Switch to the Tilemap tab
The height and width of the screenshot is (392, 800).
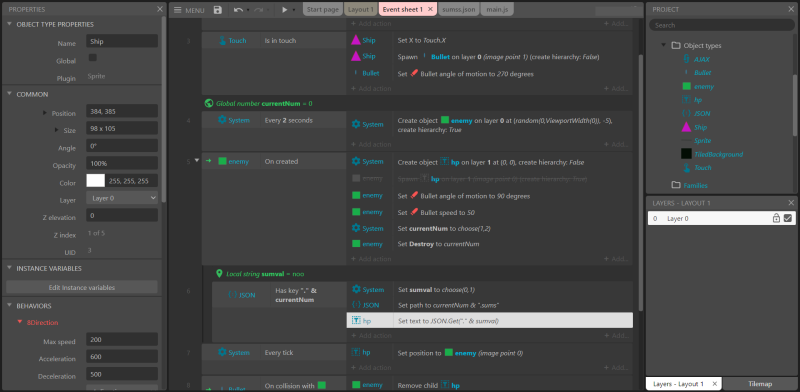point(760,384)
